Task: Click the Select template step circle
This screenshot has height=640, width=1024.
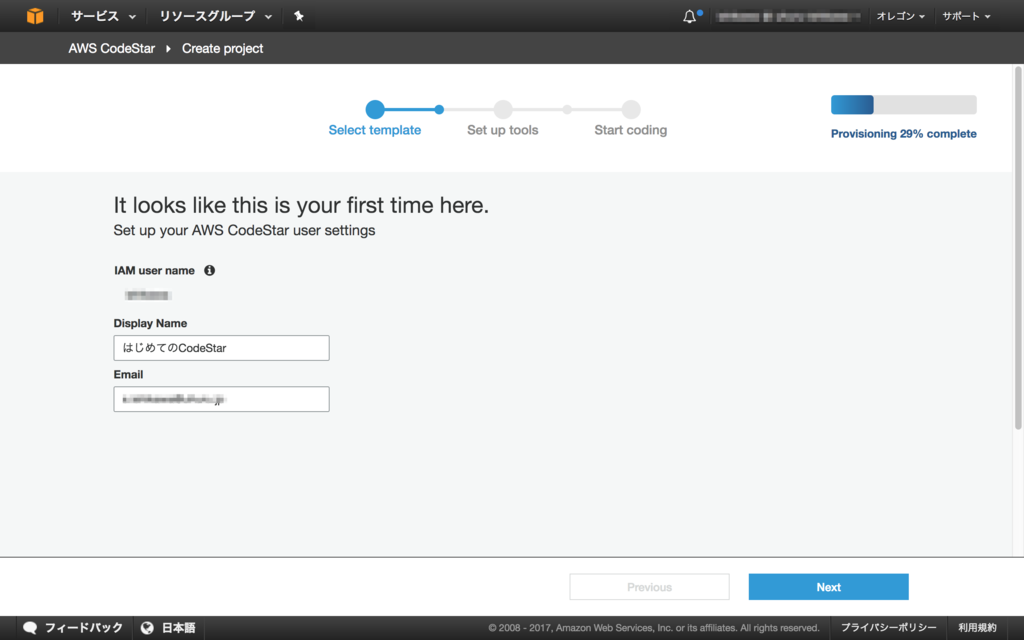Action: click(375, 109)
